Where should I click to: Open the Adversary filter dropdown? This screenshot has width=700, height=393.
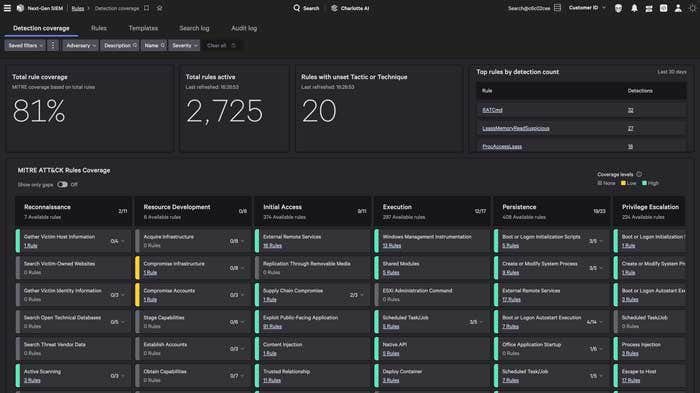point(80,45)
